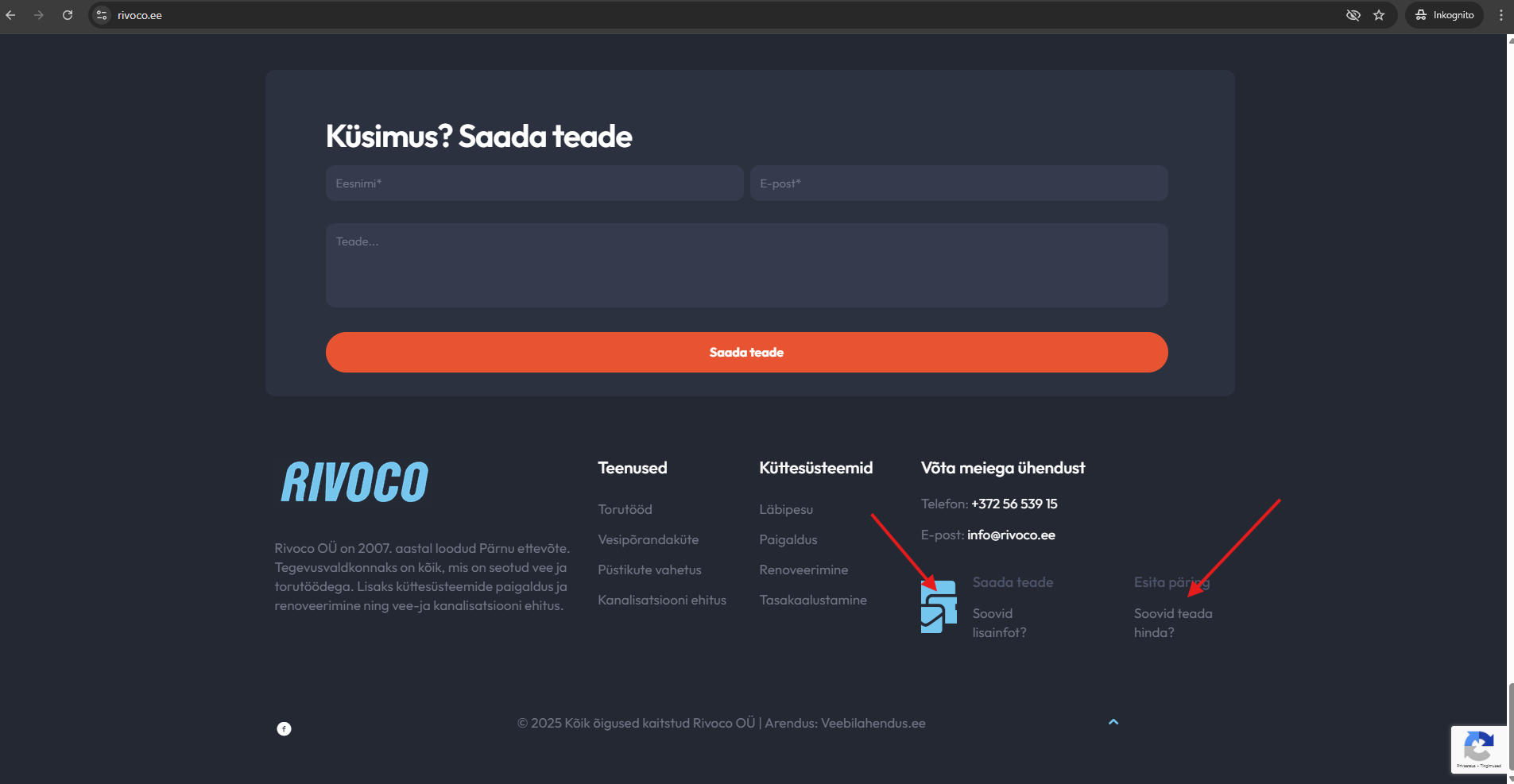Viewport: 1514px width, 784px height.
Task: Click the third-party cookies blocked eye icon
Action: pyautogui.click(x=1353, y=15)
